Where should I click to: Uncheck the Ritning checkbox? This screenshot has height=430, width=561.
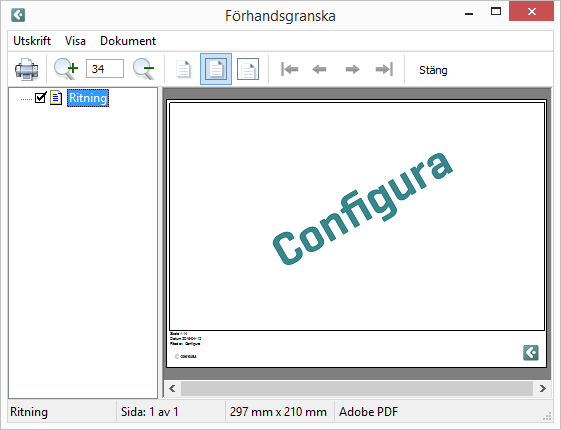pos(40,98)
